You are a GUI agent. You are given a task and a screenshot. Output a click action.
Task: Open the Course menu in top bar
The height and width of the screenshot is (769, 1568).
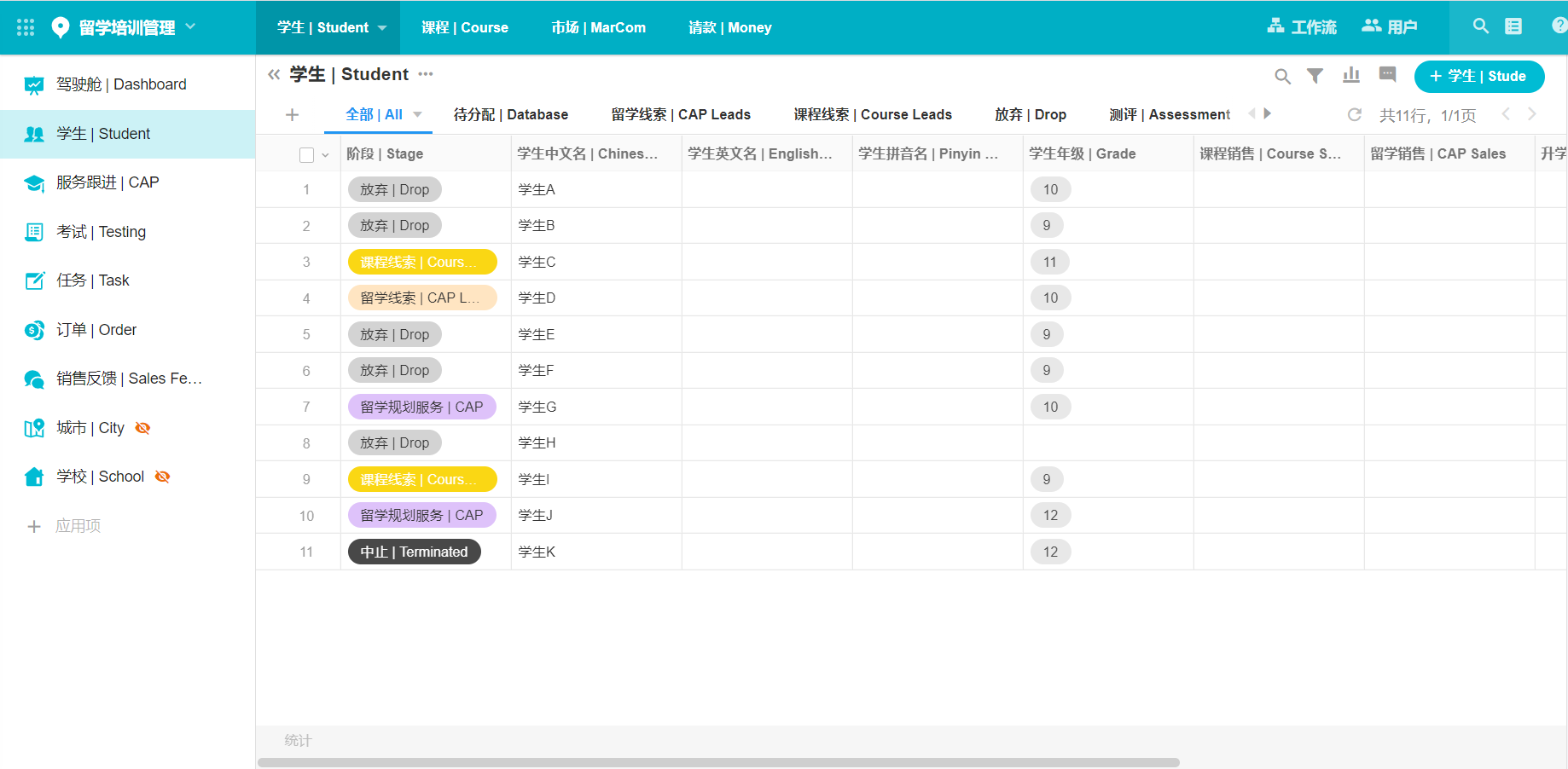point(465,27)
